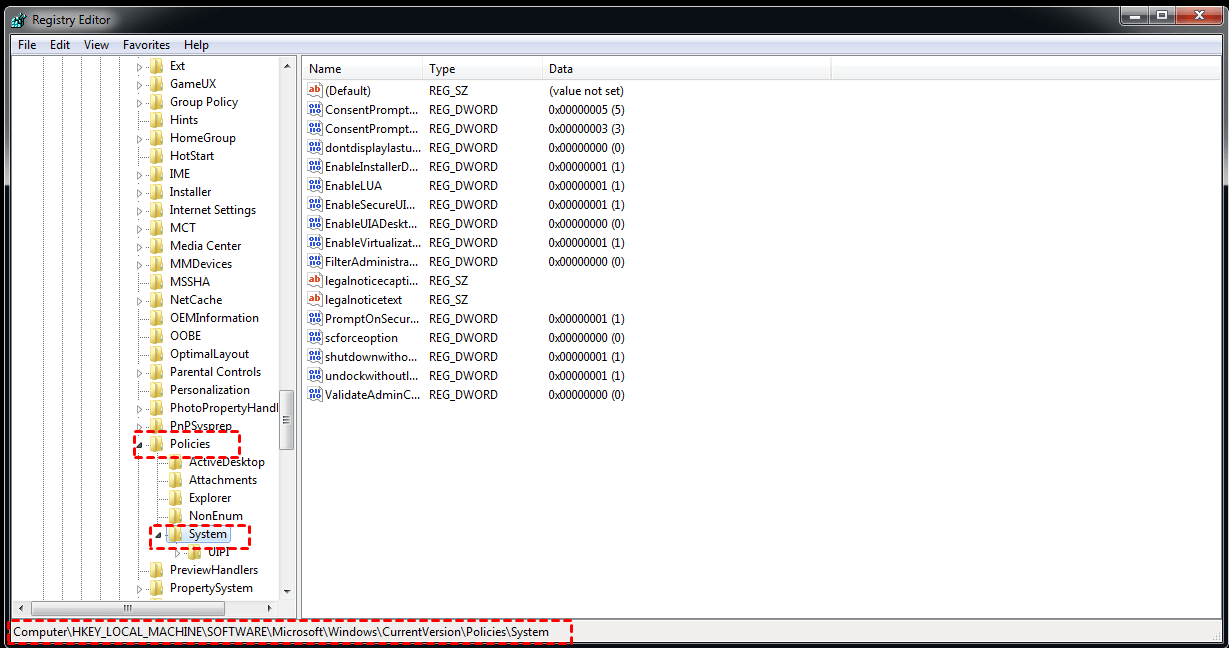Viewport: 1229px width, 648px height.
Task: Select the Parental Controls folder icon
Action: (x=156, y=372)
